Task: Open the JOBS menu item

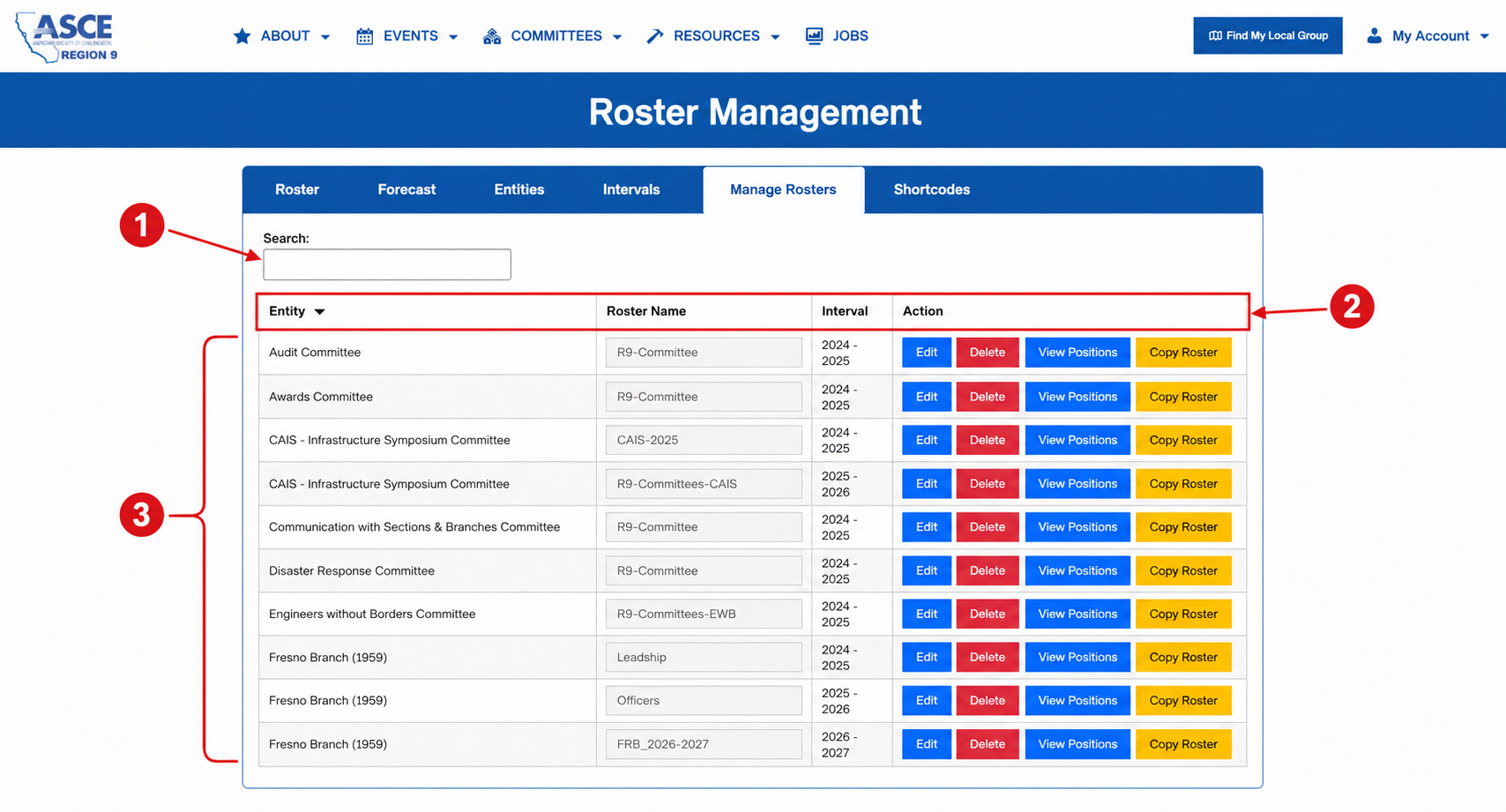Action: 837,36
